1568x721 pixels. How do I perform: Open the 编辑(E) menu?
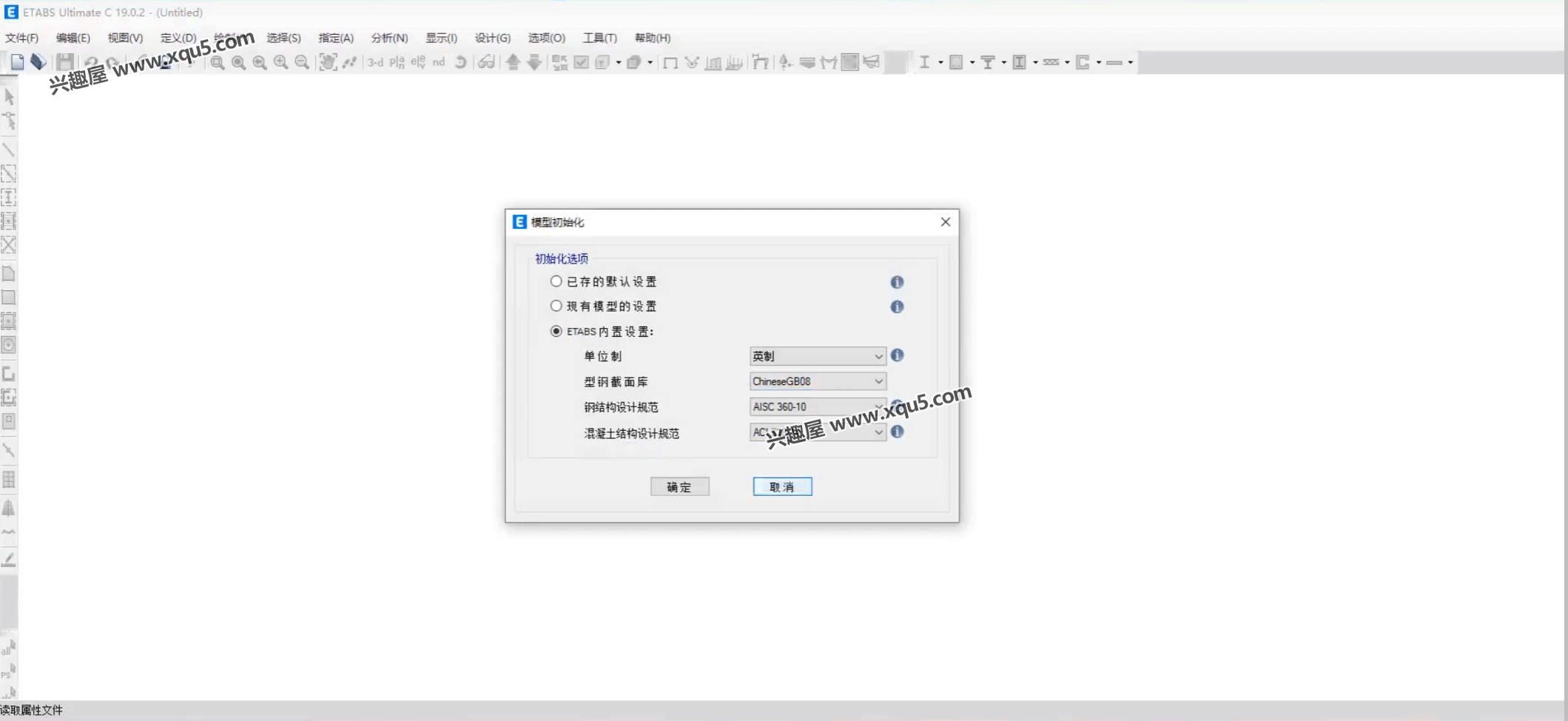[73, 38]
